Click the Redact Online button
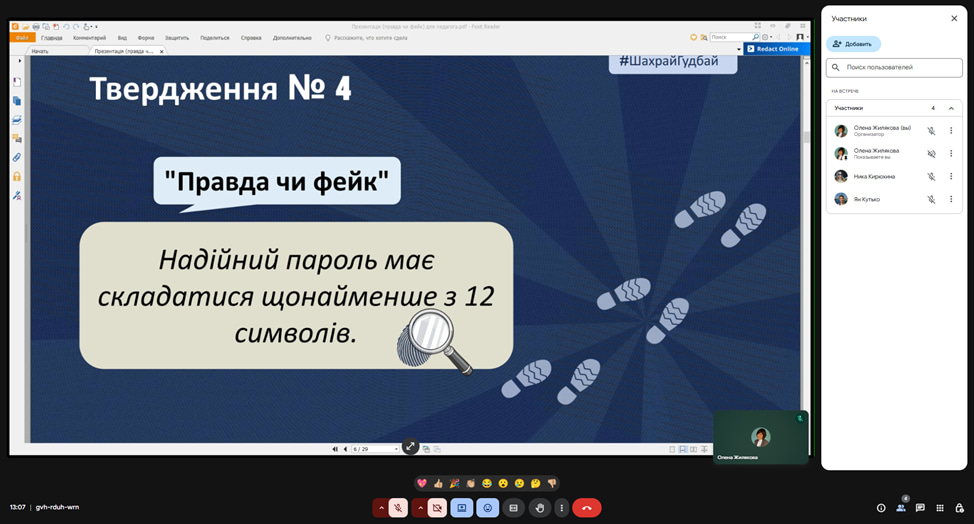974x524 pixels. (776, 48)
